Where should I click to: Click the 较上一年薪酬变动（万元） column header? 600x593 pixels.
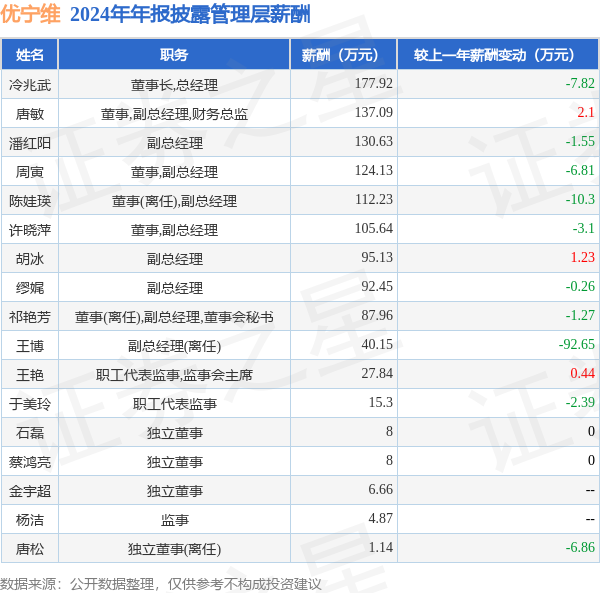[498, 55]
